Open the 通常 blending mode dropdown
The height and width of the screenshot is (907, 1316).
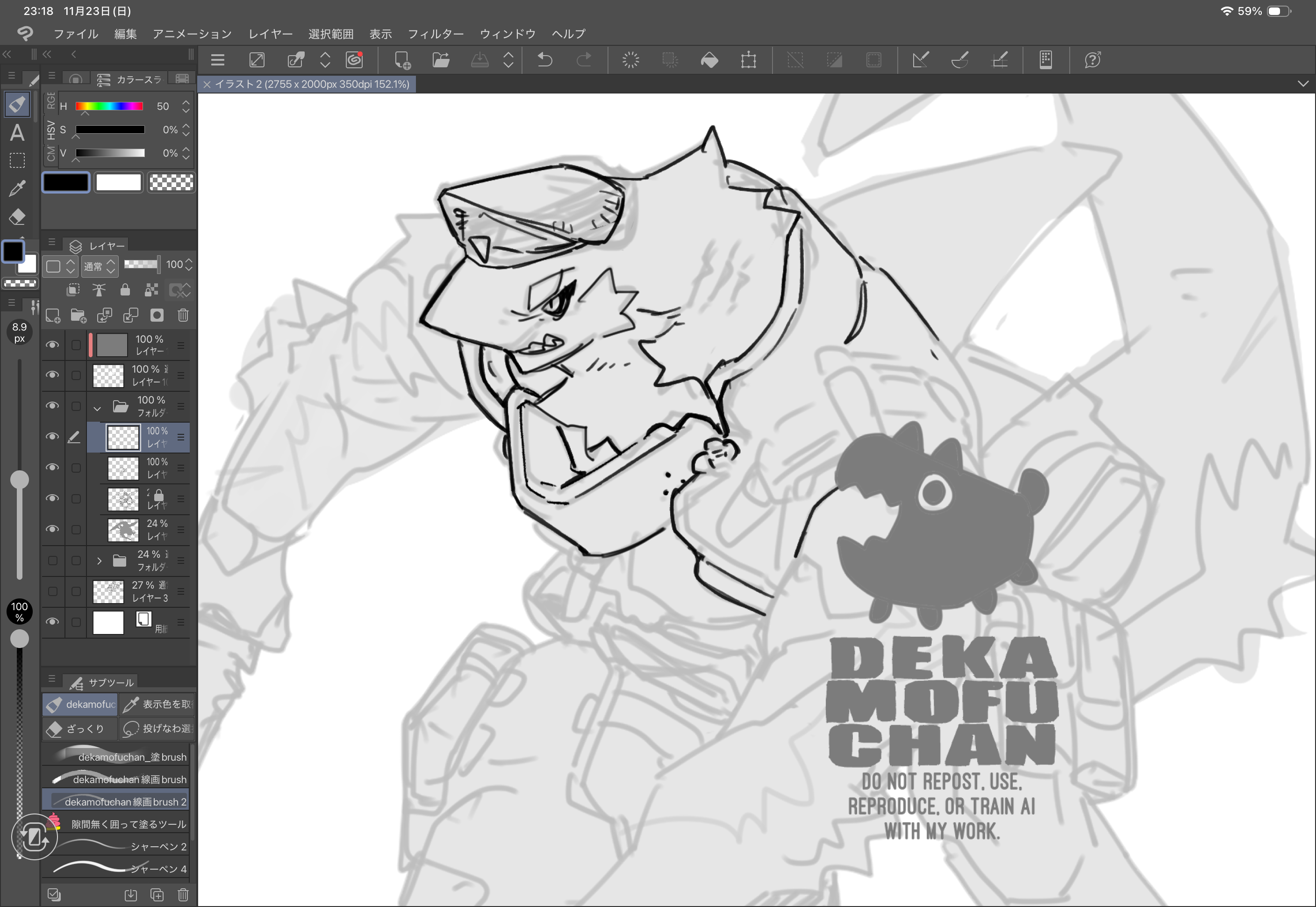click(100, 266)
